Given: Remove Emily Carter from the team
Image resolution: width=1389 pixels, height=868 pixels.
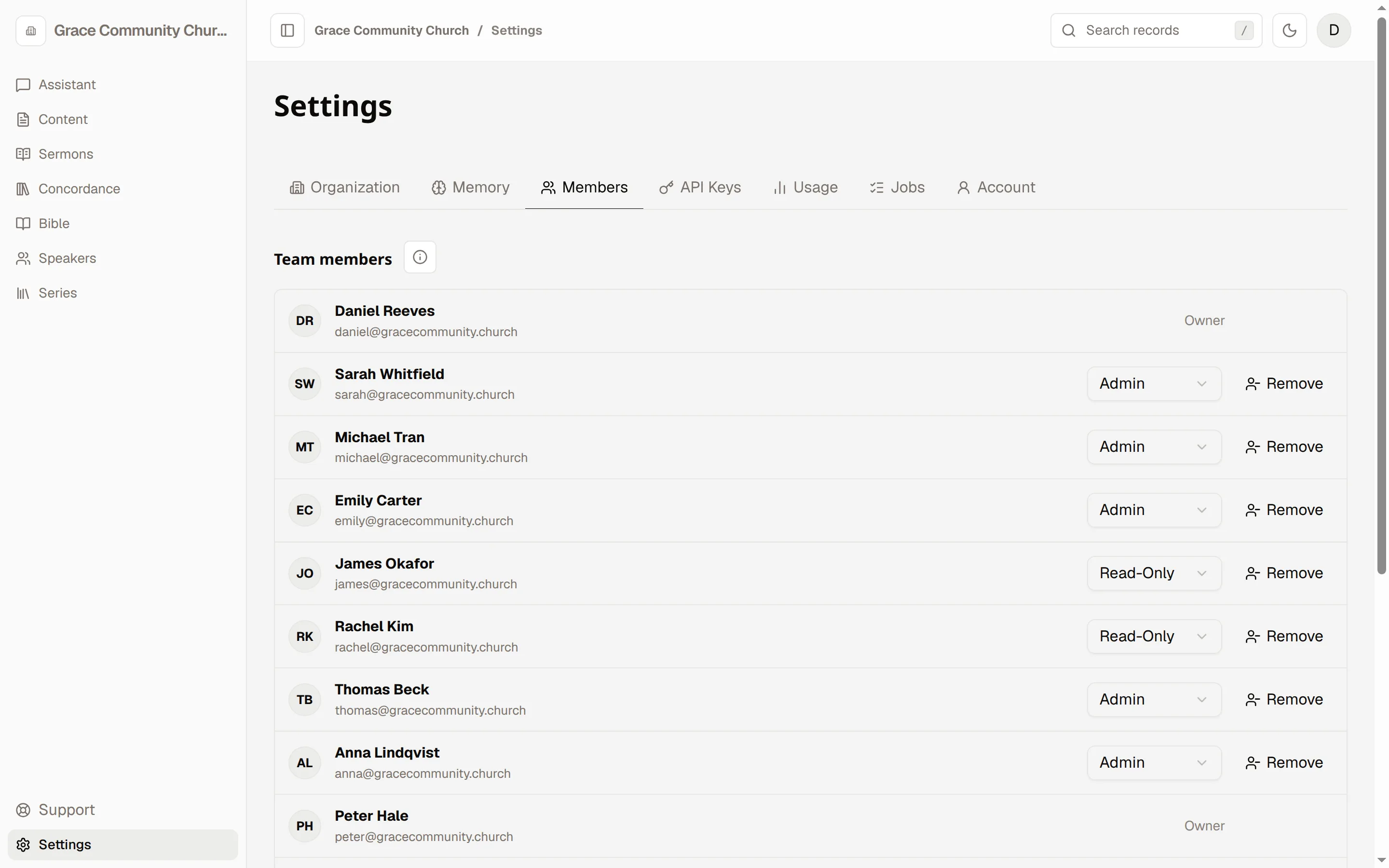Looking at the screenshot, I should [1284, 510].
